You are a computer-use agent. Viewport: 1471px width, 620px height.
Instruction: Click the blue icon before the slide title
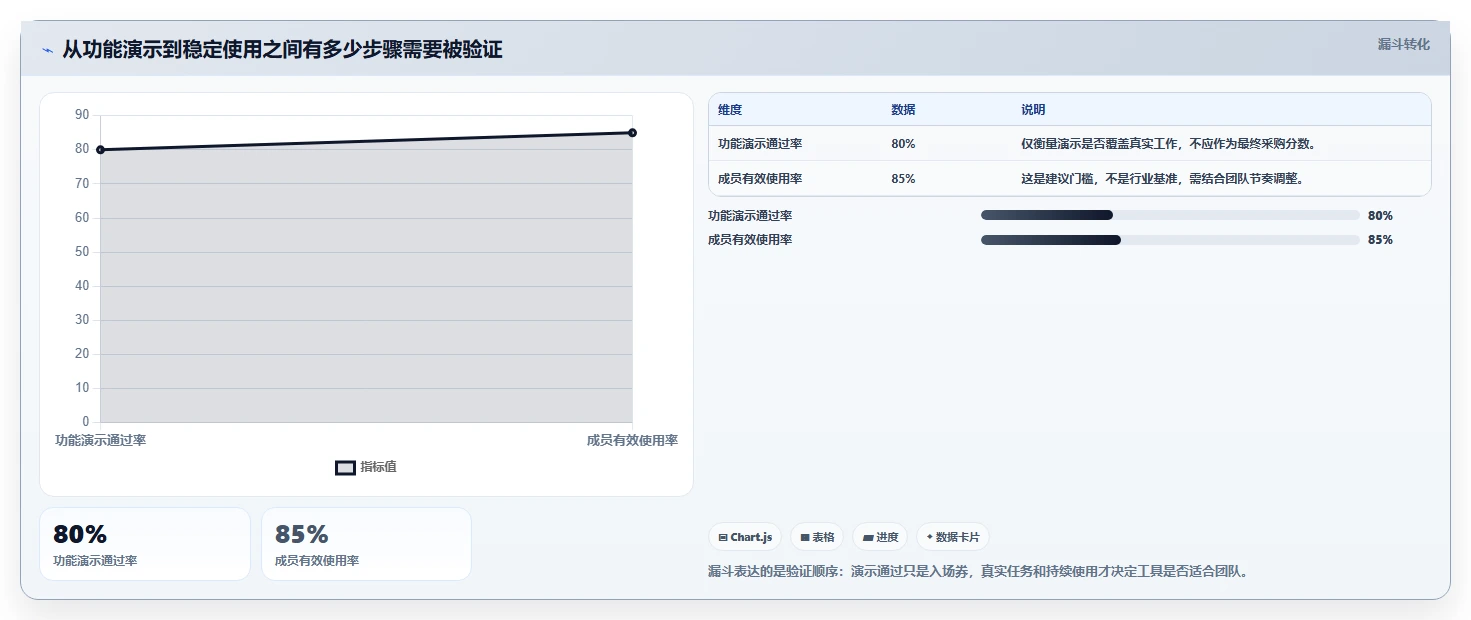48,50
